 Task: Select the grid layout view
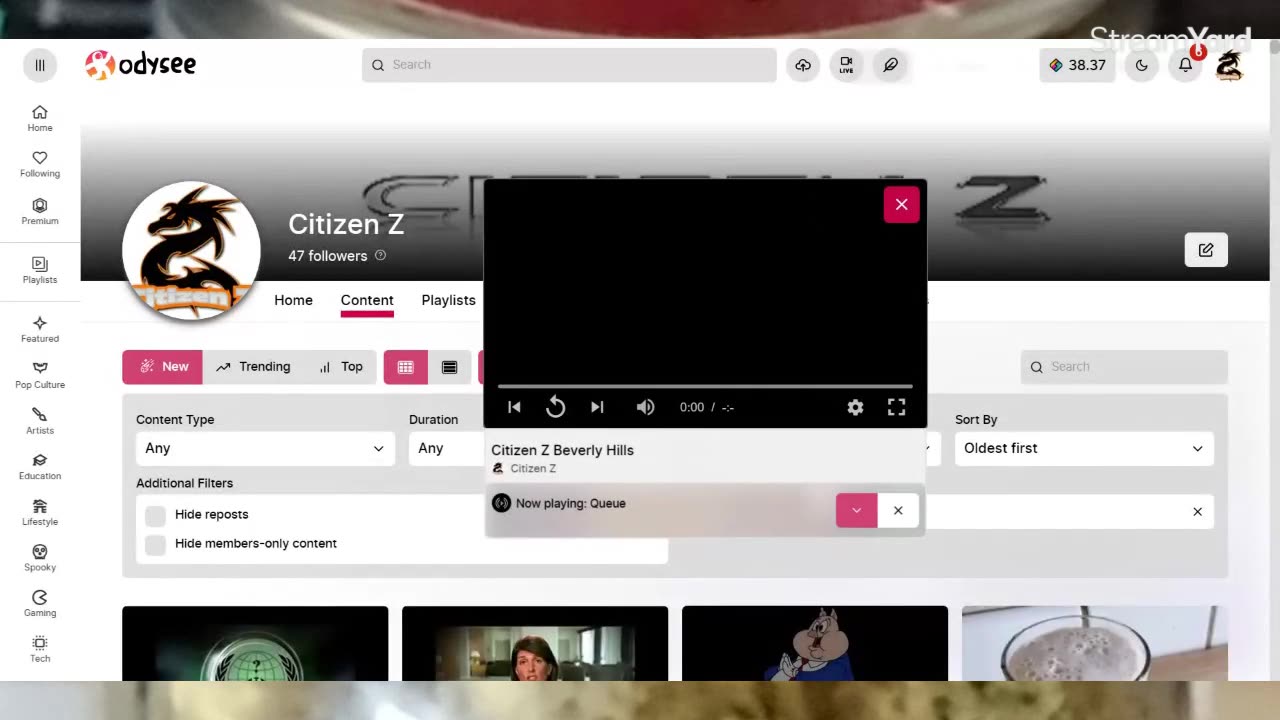(406, 367)
